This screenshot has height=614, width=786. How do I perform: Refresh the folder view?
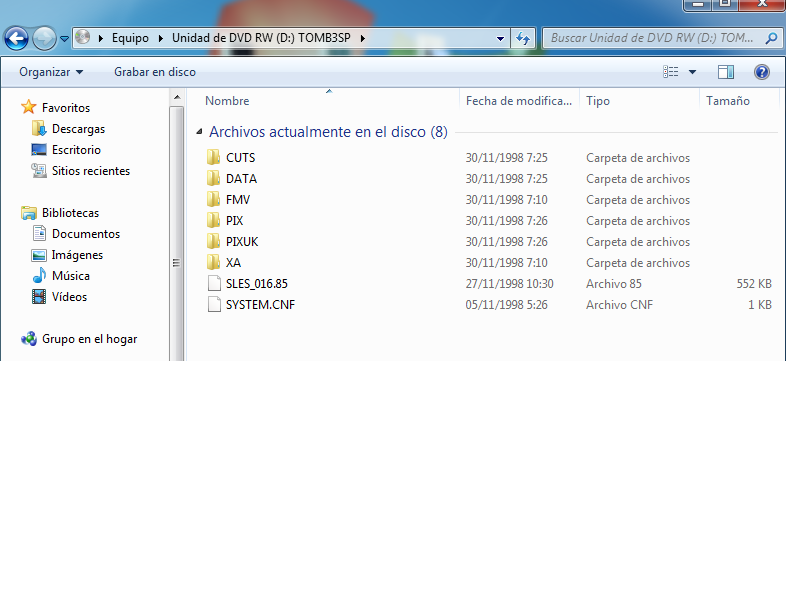pos(523,38)
